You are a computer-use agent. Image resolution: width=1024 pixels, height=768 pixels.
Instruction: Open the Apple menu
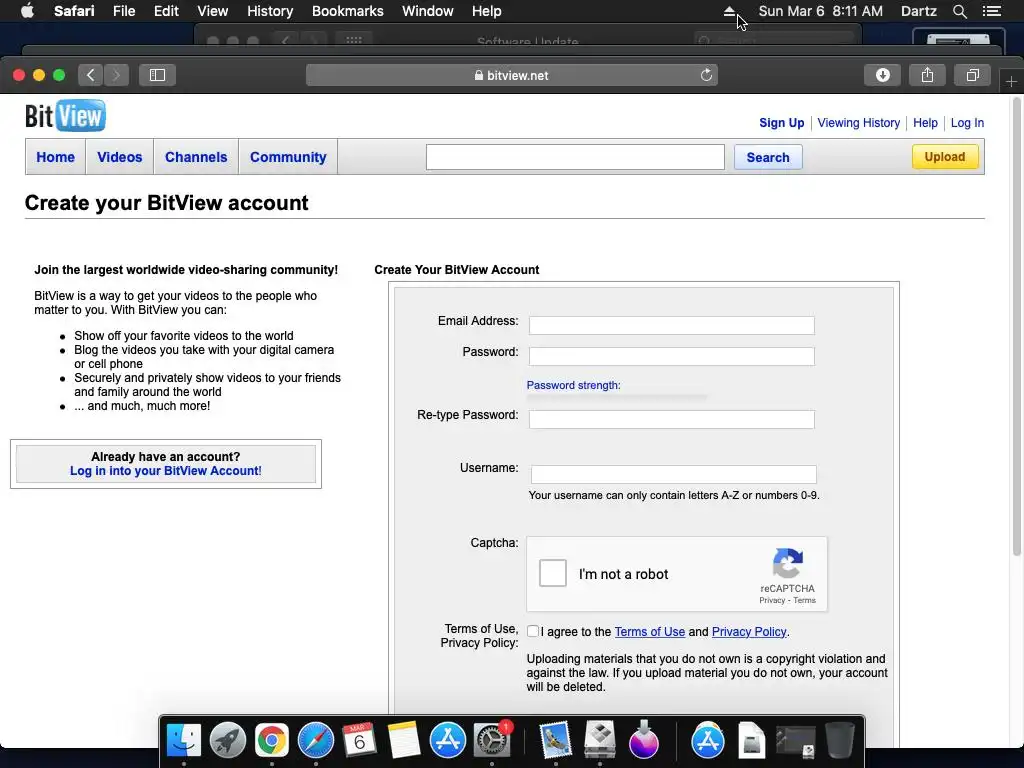(27, 11)
